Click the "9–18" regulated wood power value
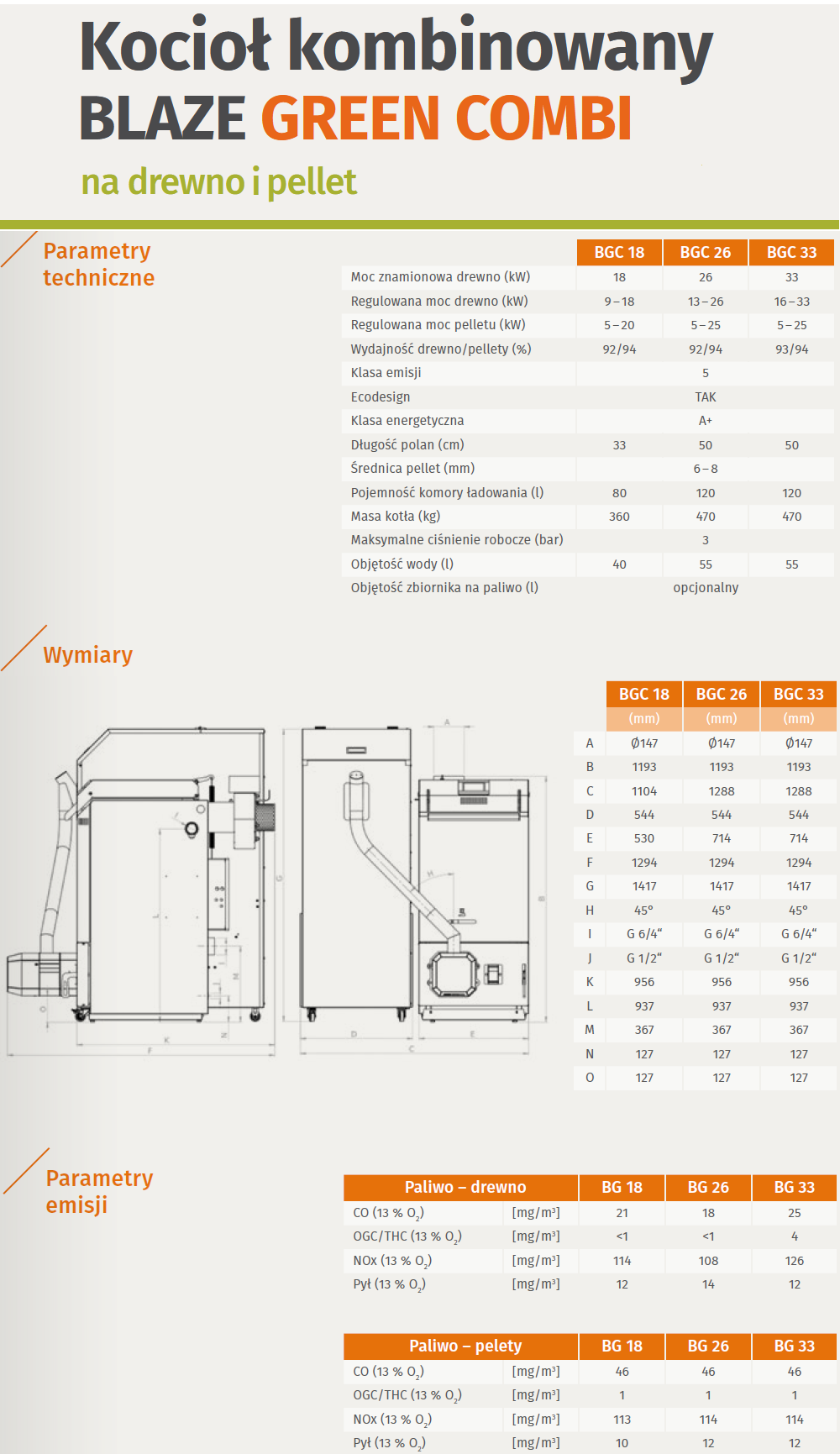 pyautogui.click(x=619, y=302)
